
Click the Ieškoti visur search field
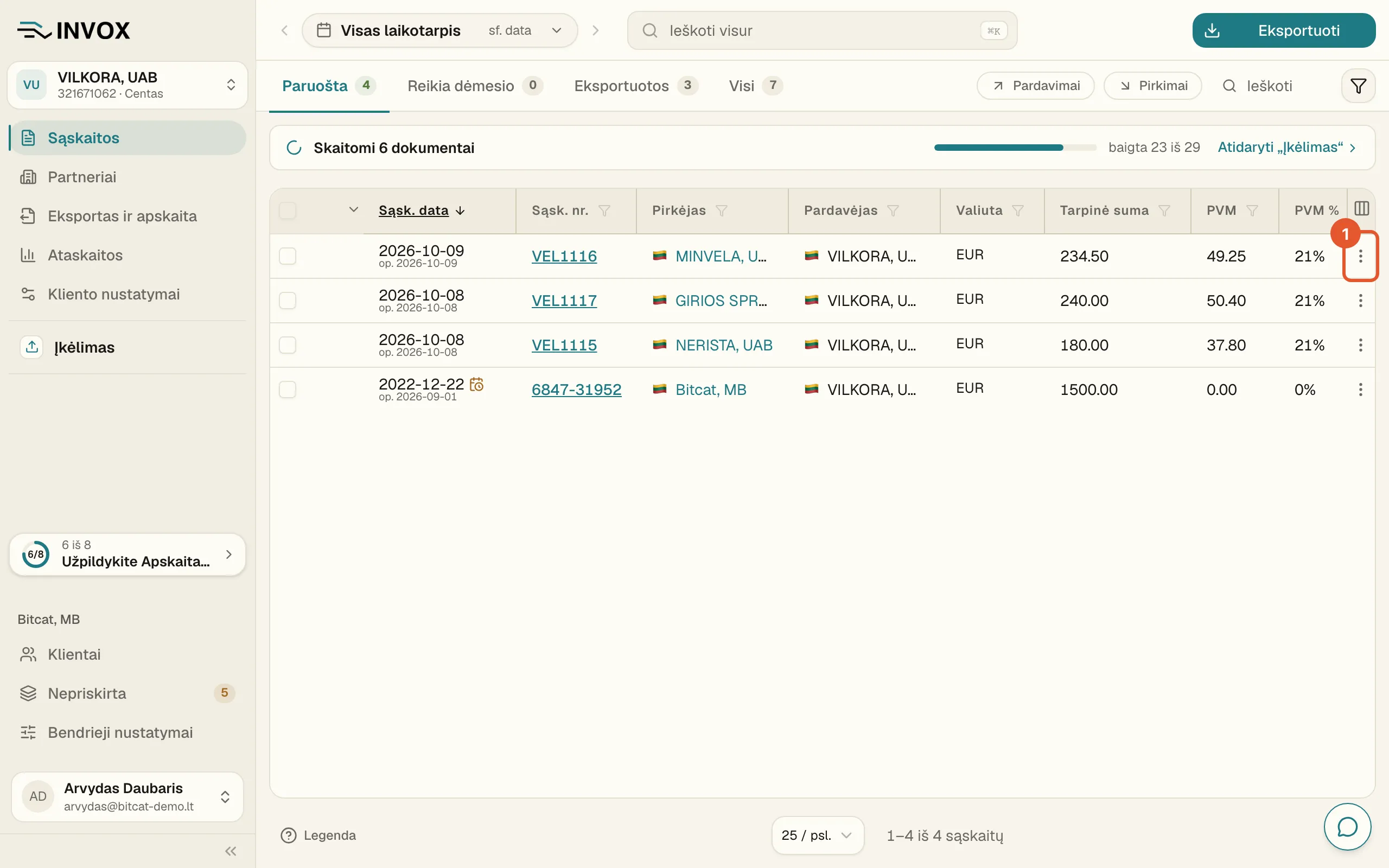tap(822, 30)
